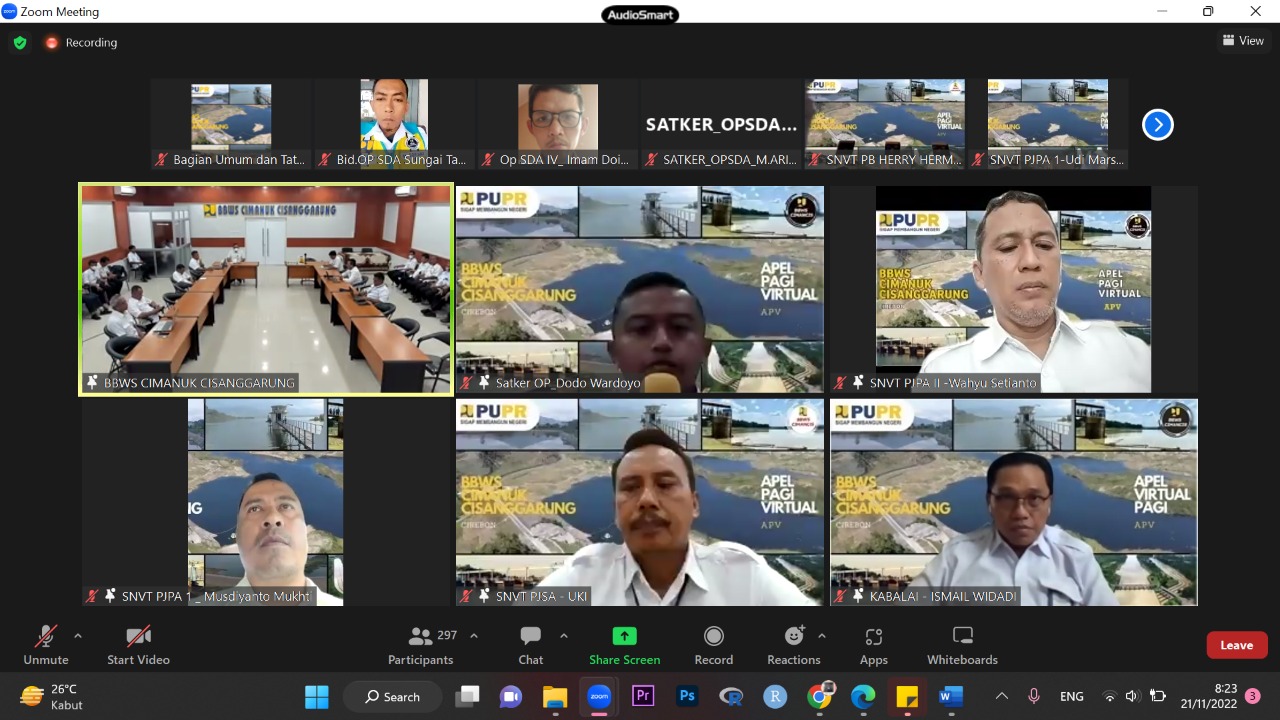Click the taskbar microphone tray icon
The height and width of the screenshot is (720, 1280).
[1034, 696]
